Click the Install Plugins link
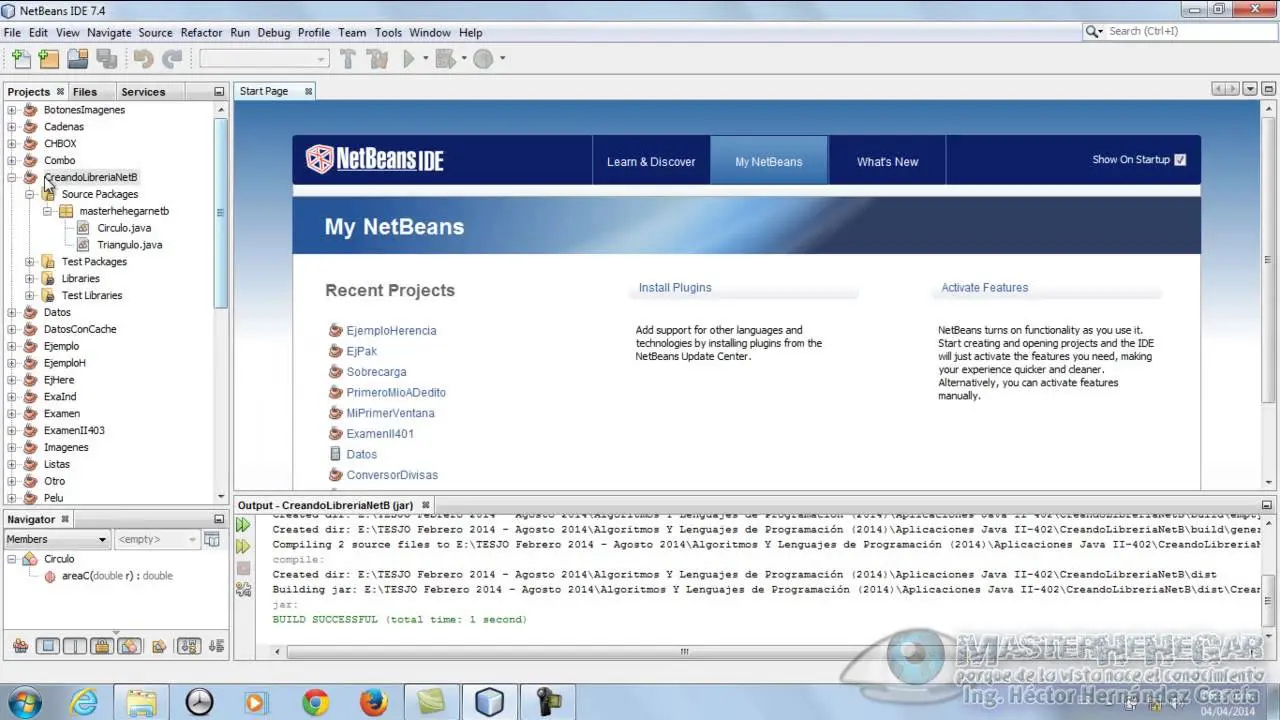Screen dimensions: 1280x720 (675, 288)
